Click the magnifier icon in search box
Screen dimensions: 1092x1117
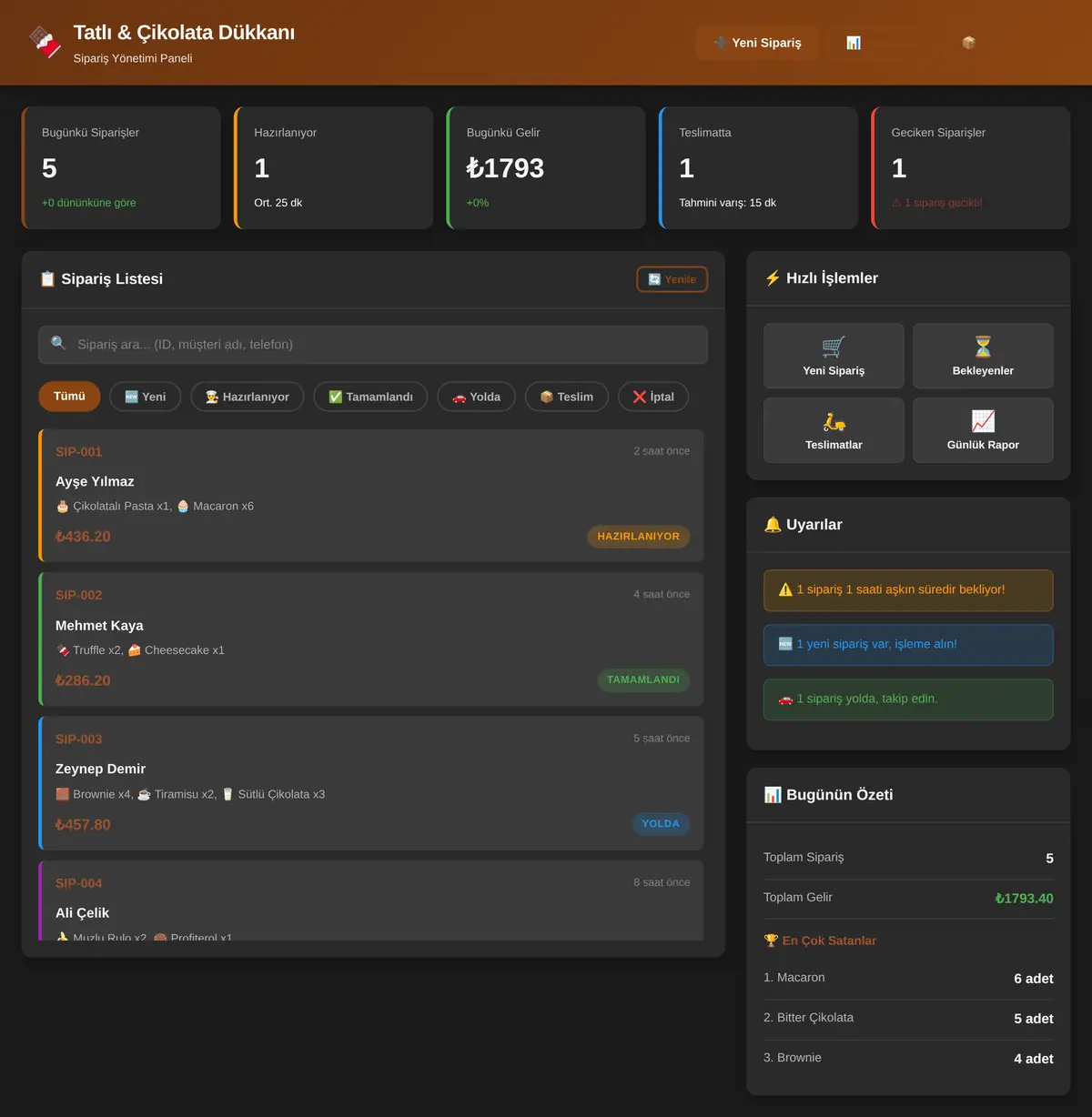(x=58, y=343)
